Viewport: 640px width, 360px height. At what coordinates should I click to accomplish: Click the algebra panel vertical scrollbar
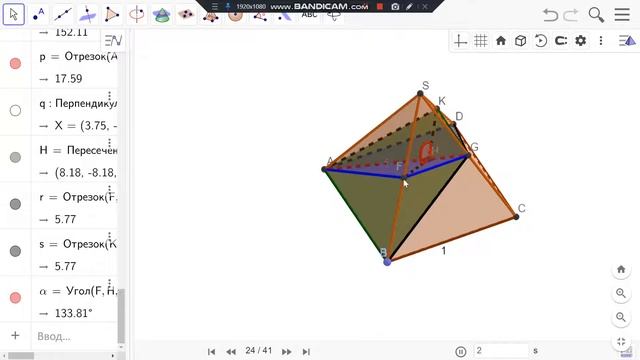pos(121,316)
